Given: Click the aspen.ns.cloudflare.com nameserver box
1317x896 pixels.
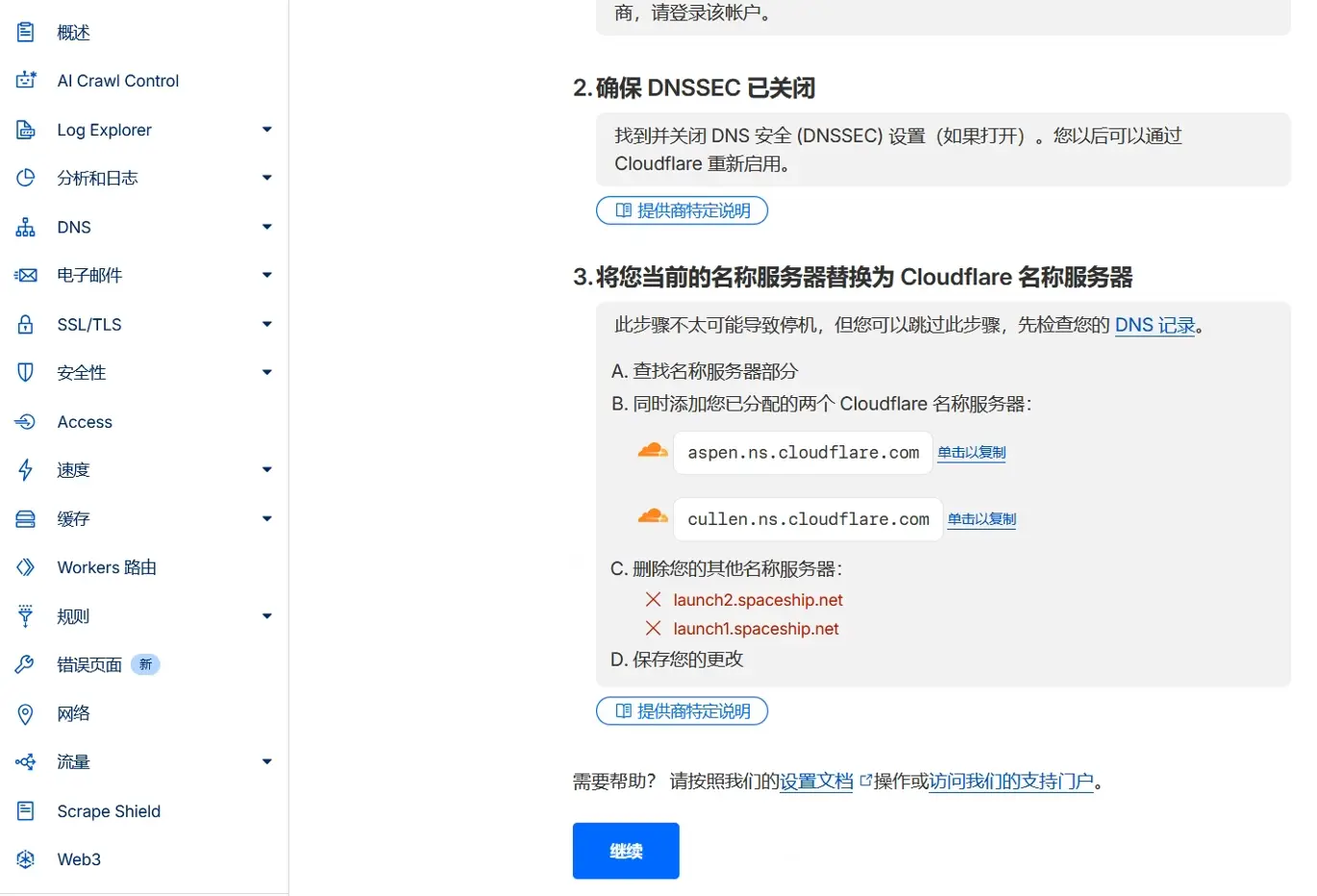Looking at the screenshot, I should 804,453.
